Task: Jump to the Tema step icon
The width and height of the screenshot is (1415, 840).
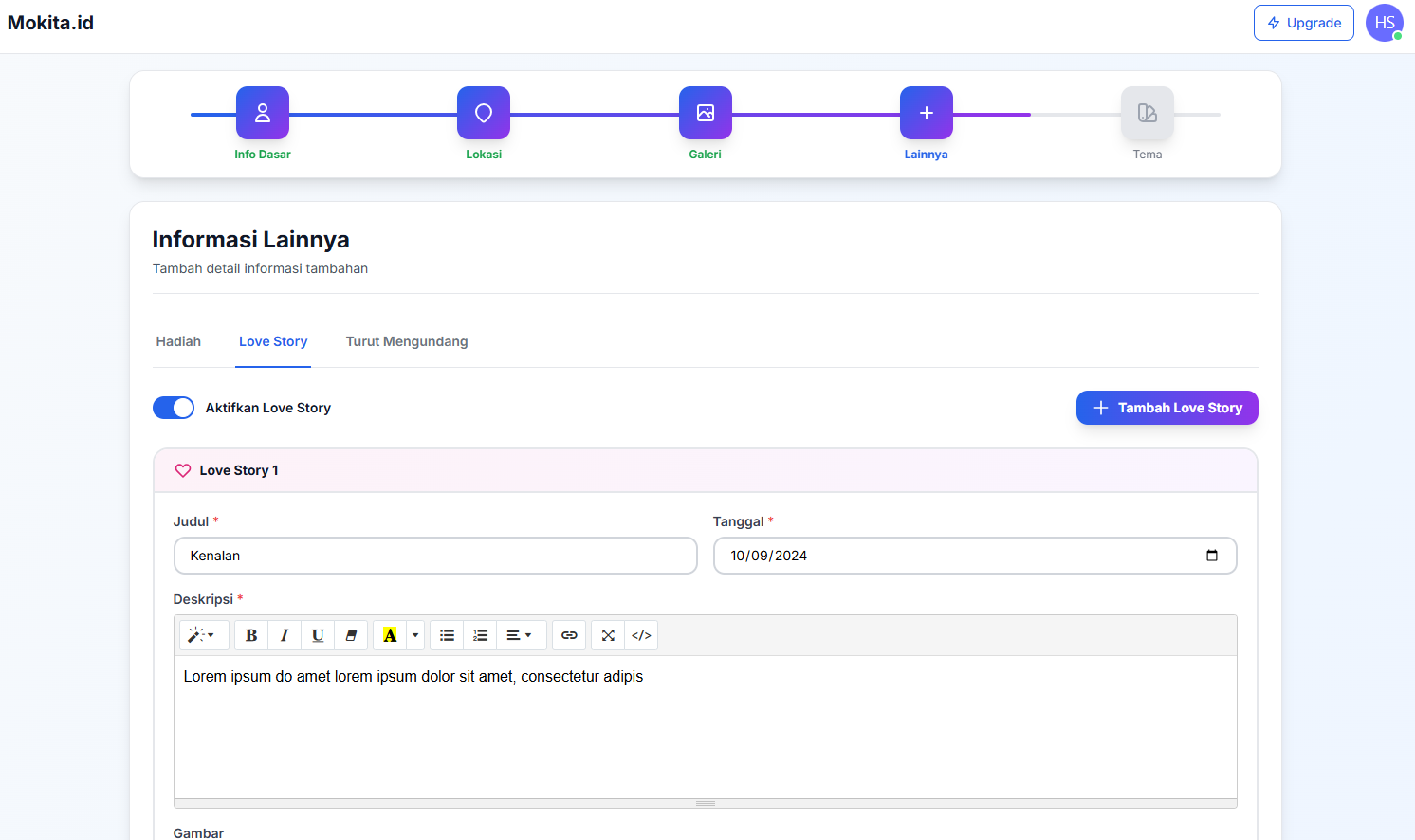Action: coord(1148,113)
